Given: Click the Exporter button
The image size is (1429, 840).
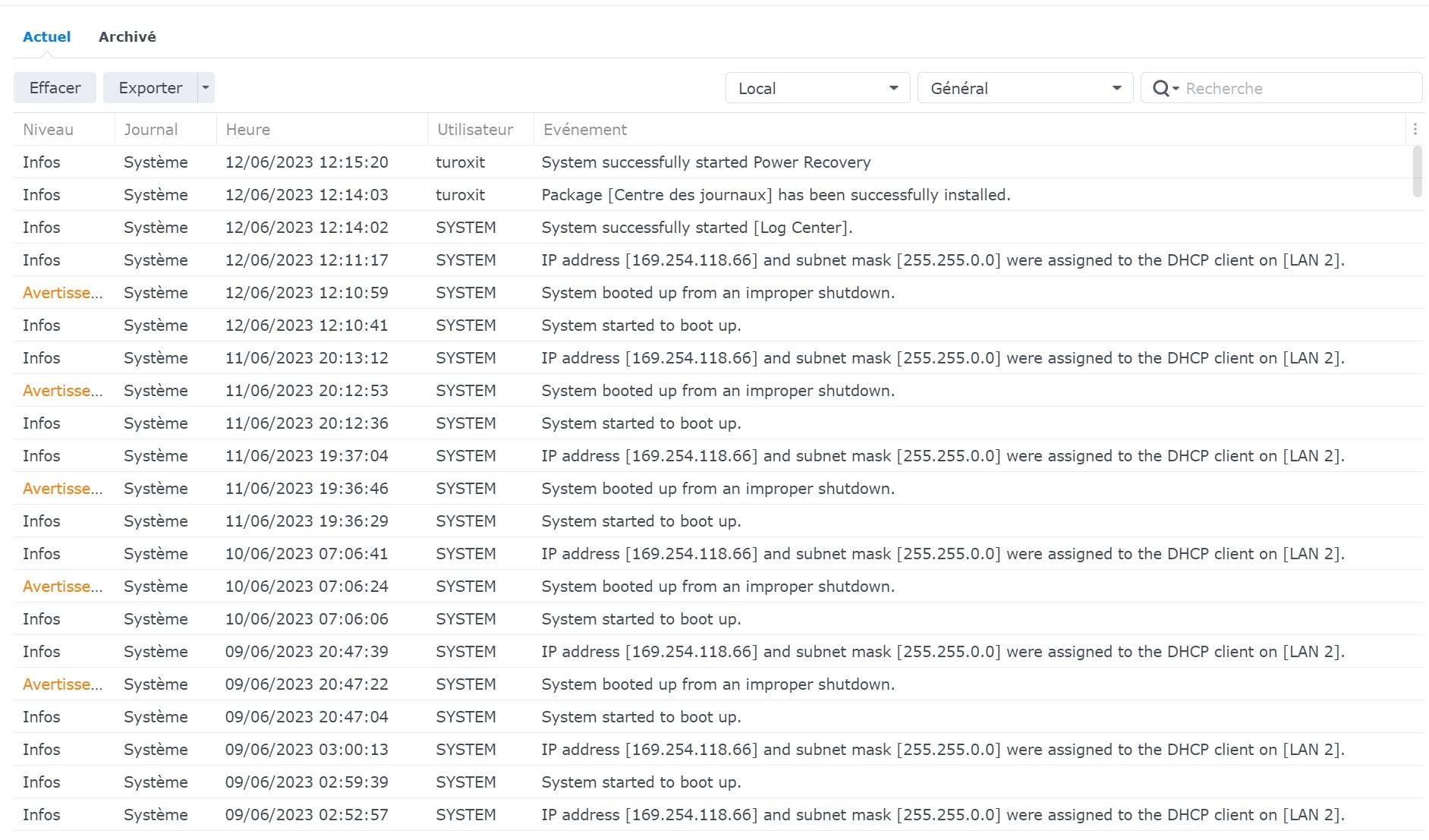Looking at the screenshot, I should coord(150,88).
